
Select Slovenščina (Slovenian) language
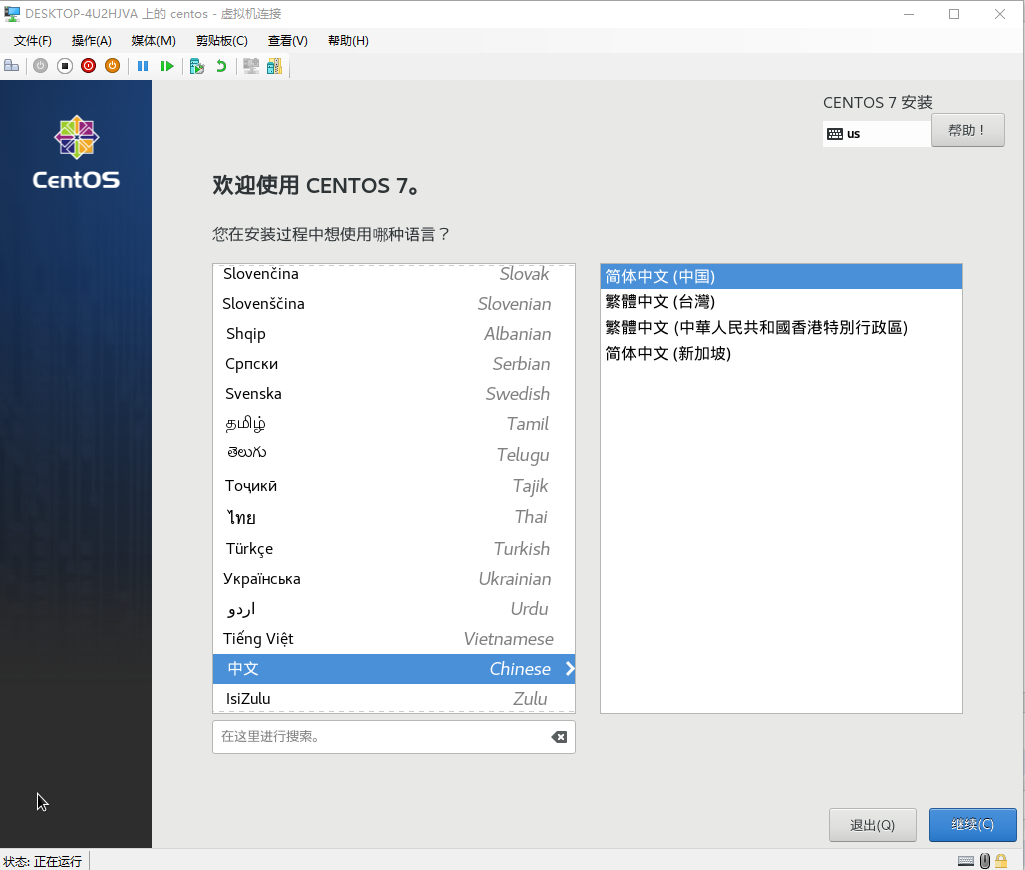coord(394,304)
